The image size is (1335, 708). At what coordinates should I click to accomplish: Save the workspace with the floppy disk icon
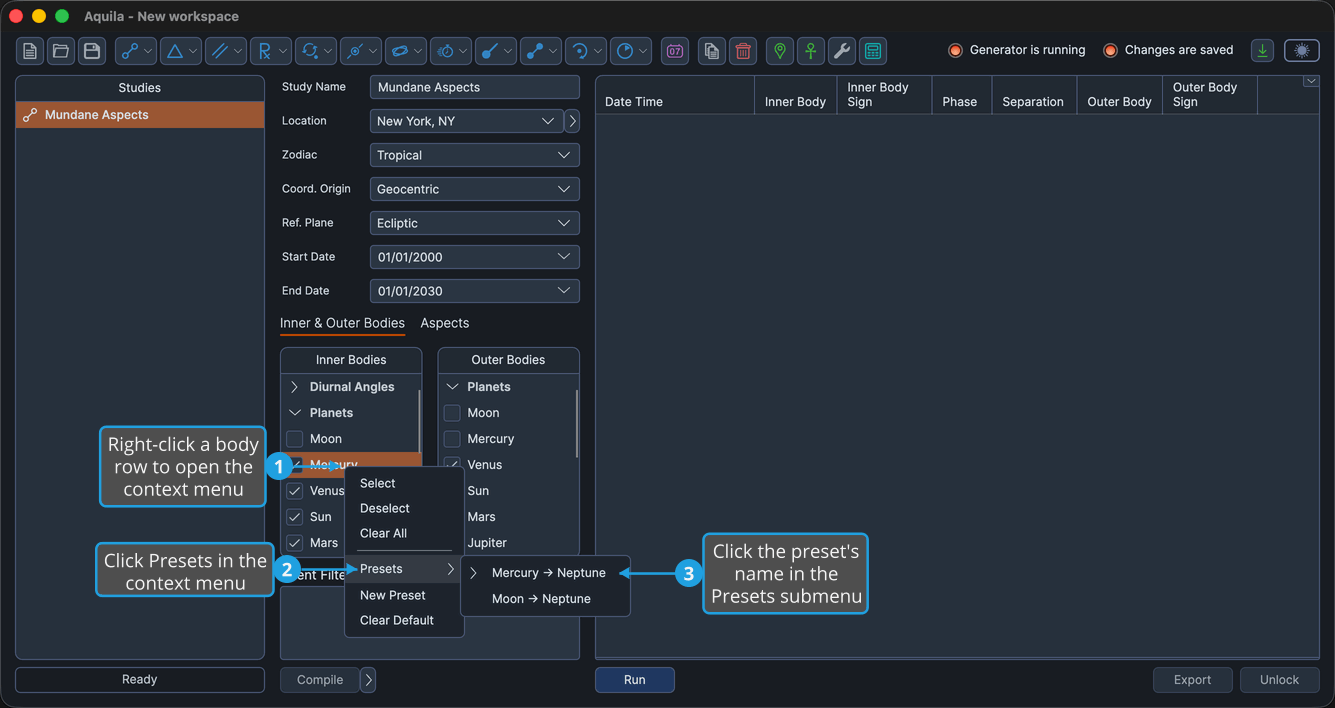(92, 51)
